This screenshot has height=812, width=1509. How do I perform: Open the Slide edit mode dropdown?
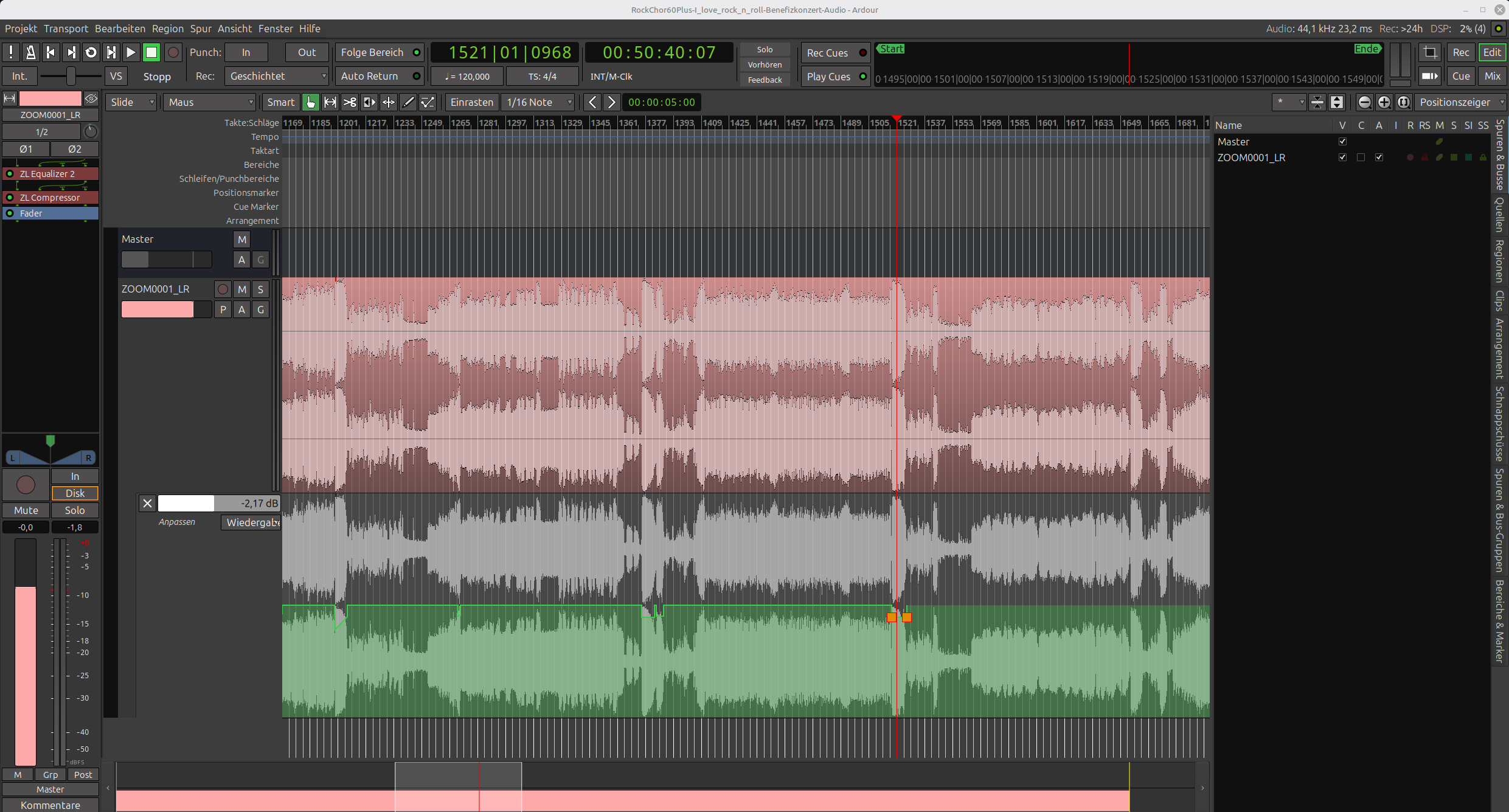coord(132,102)
